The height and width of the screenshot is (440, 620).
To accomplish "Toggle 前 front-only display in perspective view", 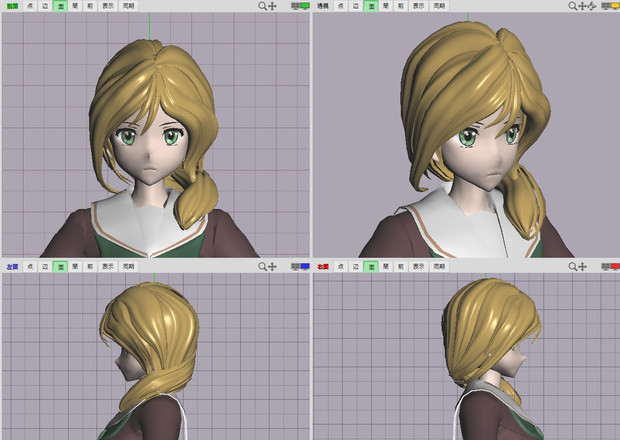I will pyautogui.click(x=401, y=6).
